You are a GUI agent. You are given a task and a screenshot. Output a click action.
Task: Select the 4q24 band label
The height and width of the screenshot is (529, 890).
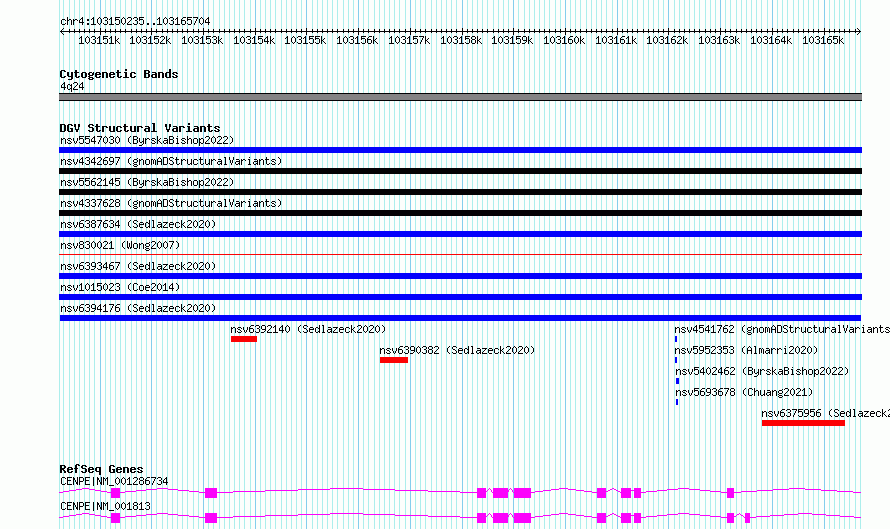pos(72,86)
